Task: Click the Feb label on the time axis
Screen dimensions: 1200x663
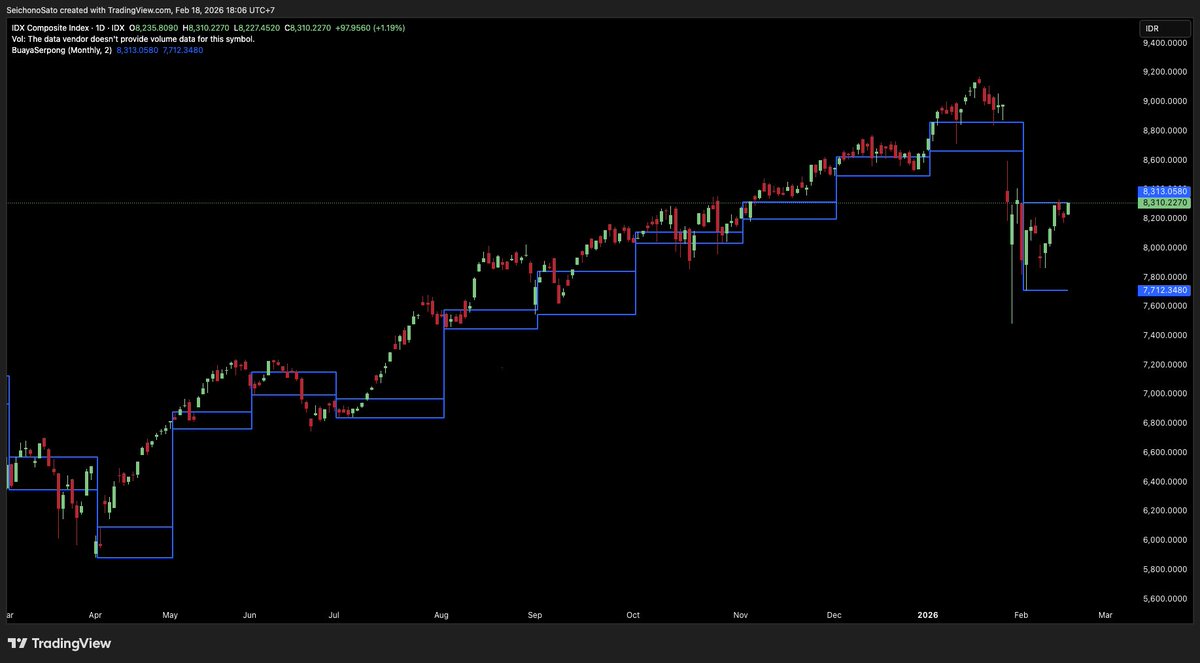Action: tap(1021, 616)
